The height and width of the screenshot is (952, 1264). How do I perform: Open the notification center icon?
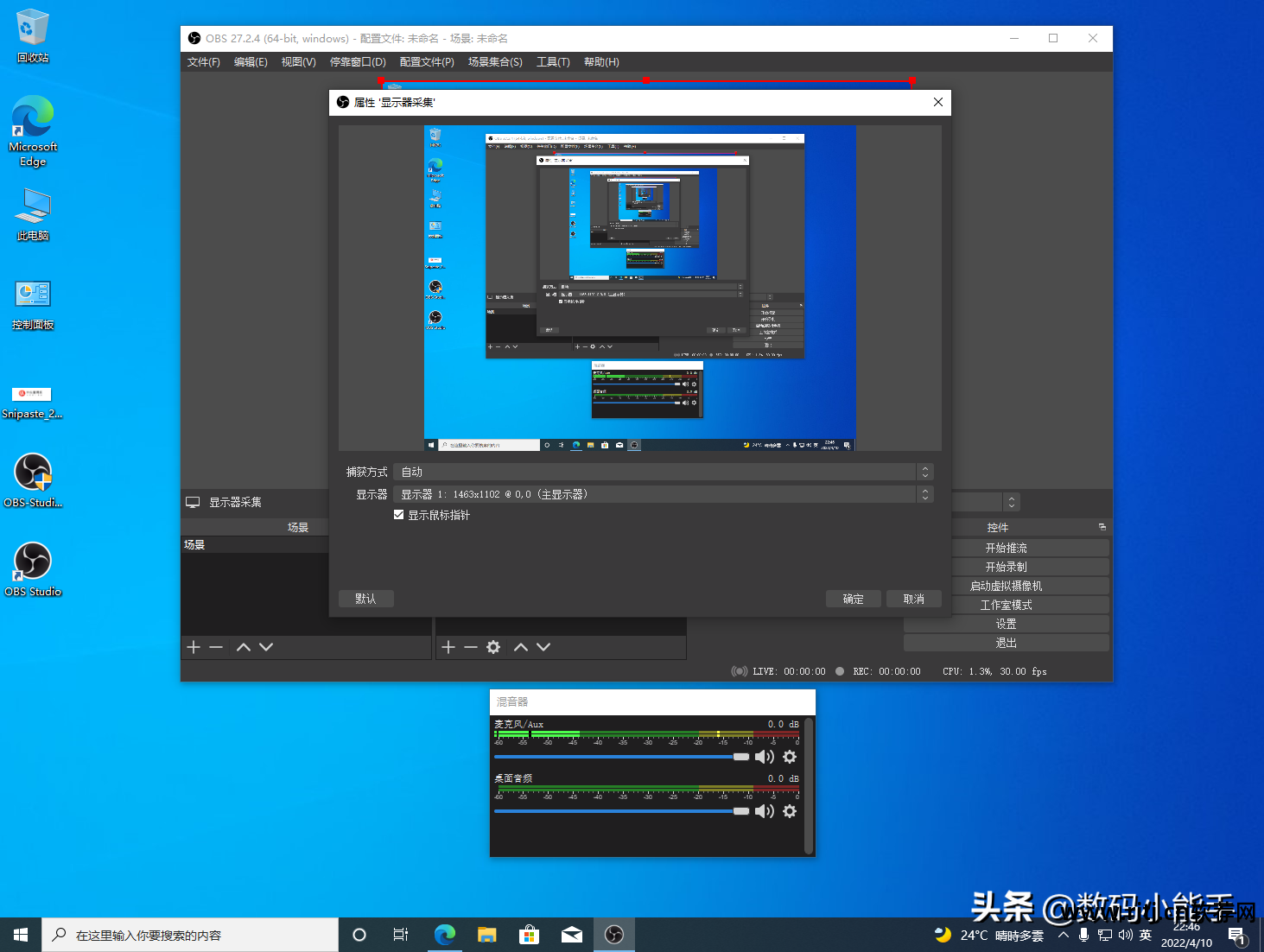click(x=1236, y=936)
